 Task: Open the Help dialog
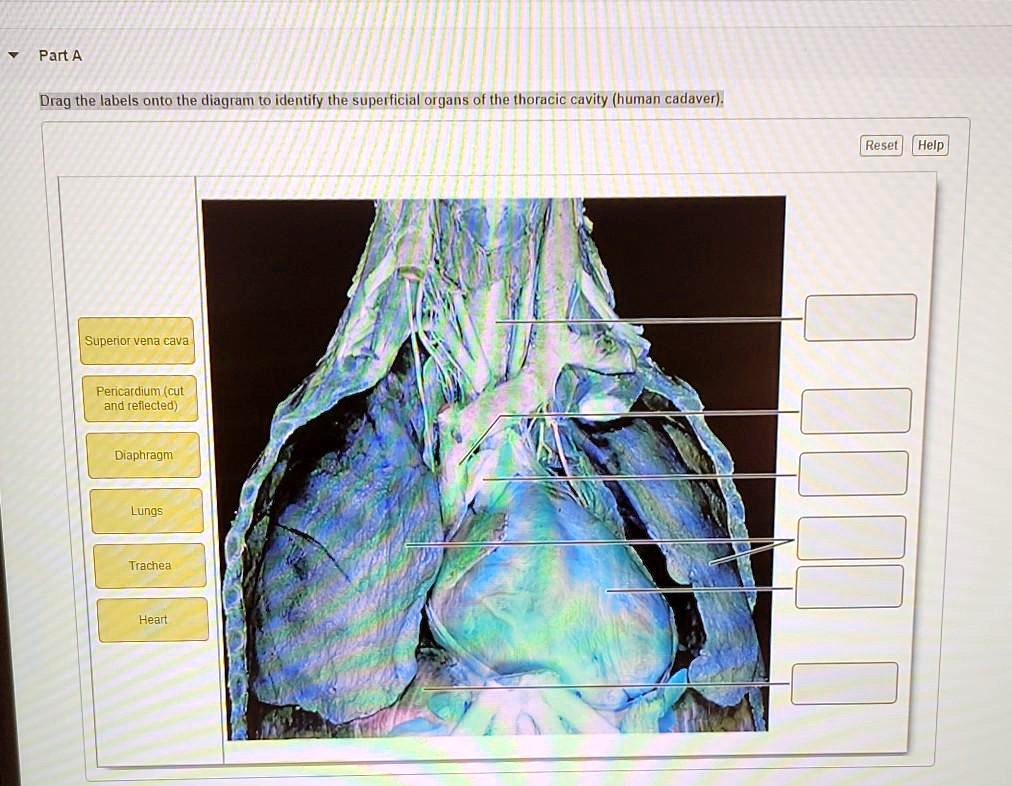click(x=930, y=145)
